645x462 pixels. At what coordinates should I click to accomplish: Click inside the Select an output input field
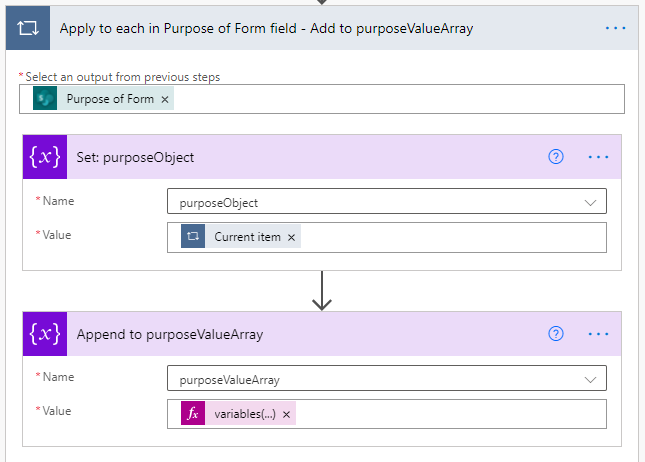pos(322,99)
